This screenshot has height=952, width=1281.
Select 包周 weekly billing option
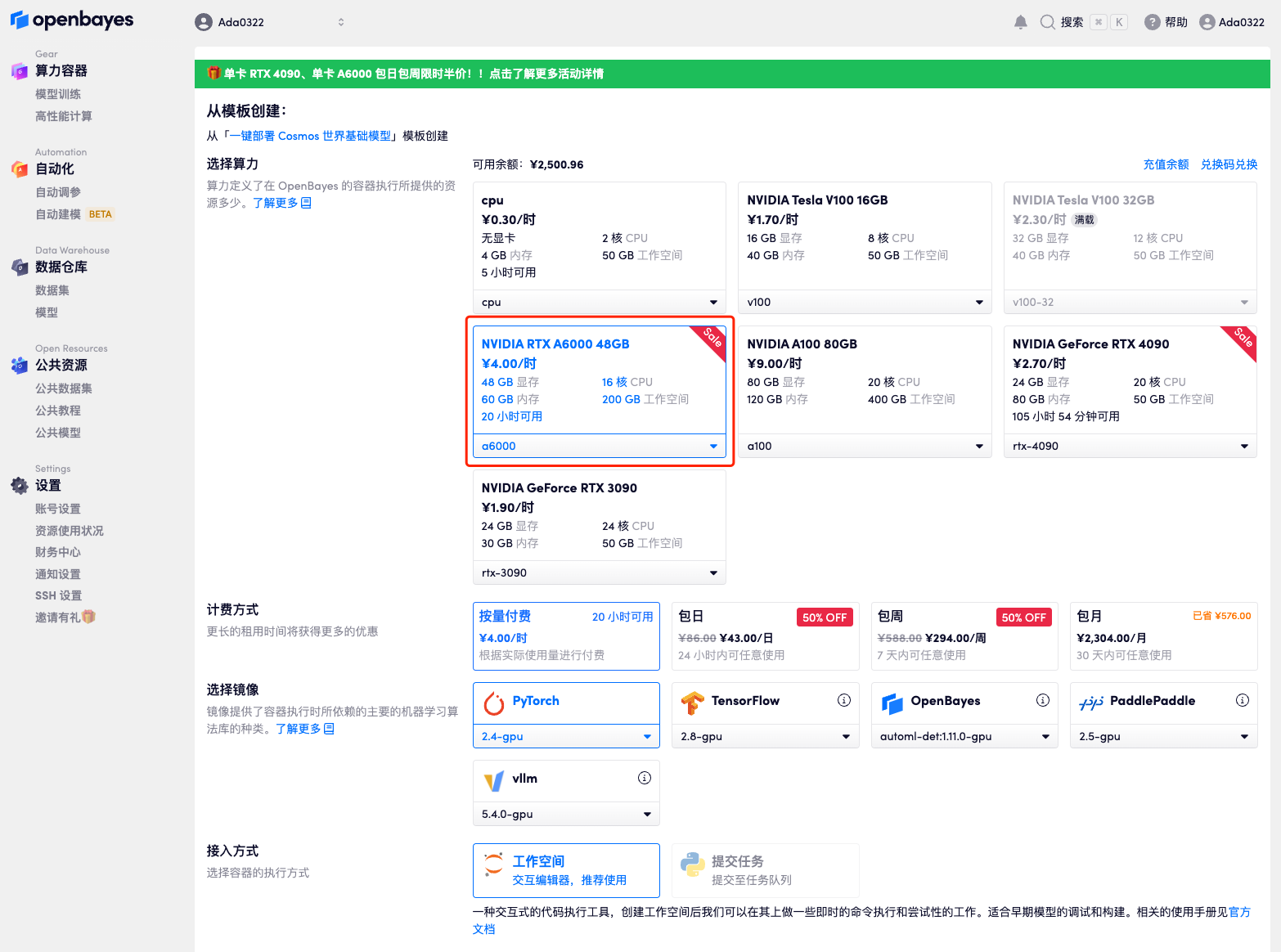[964, 636]
